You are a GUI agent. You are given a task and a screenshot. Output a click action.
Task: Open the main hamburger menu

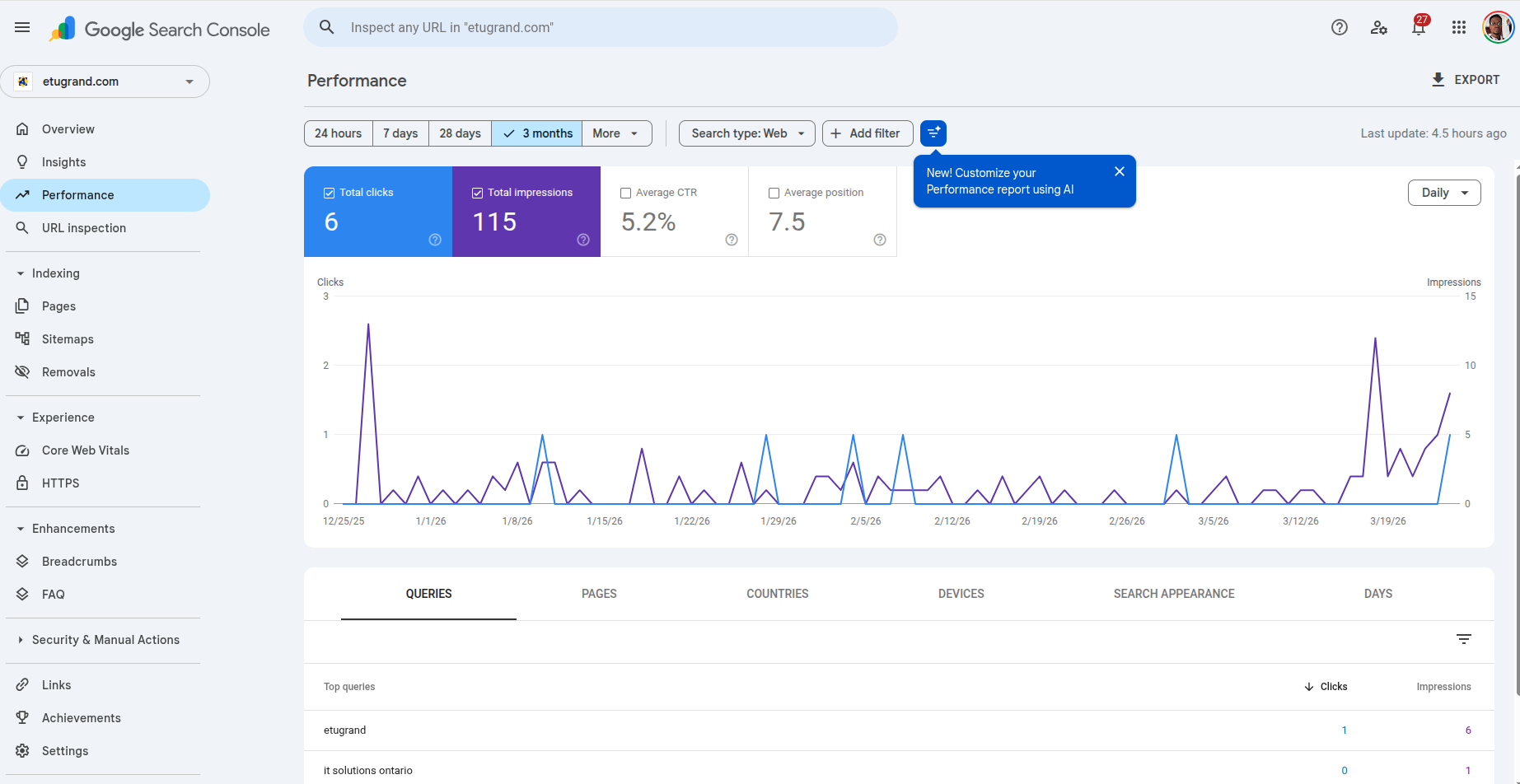pyautogui.click(x=22, y=27)
